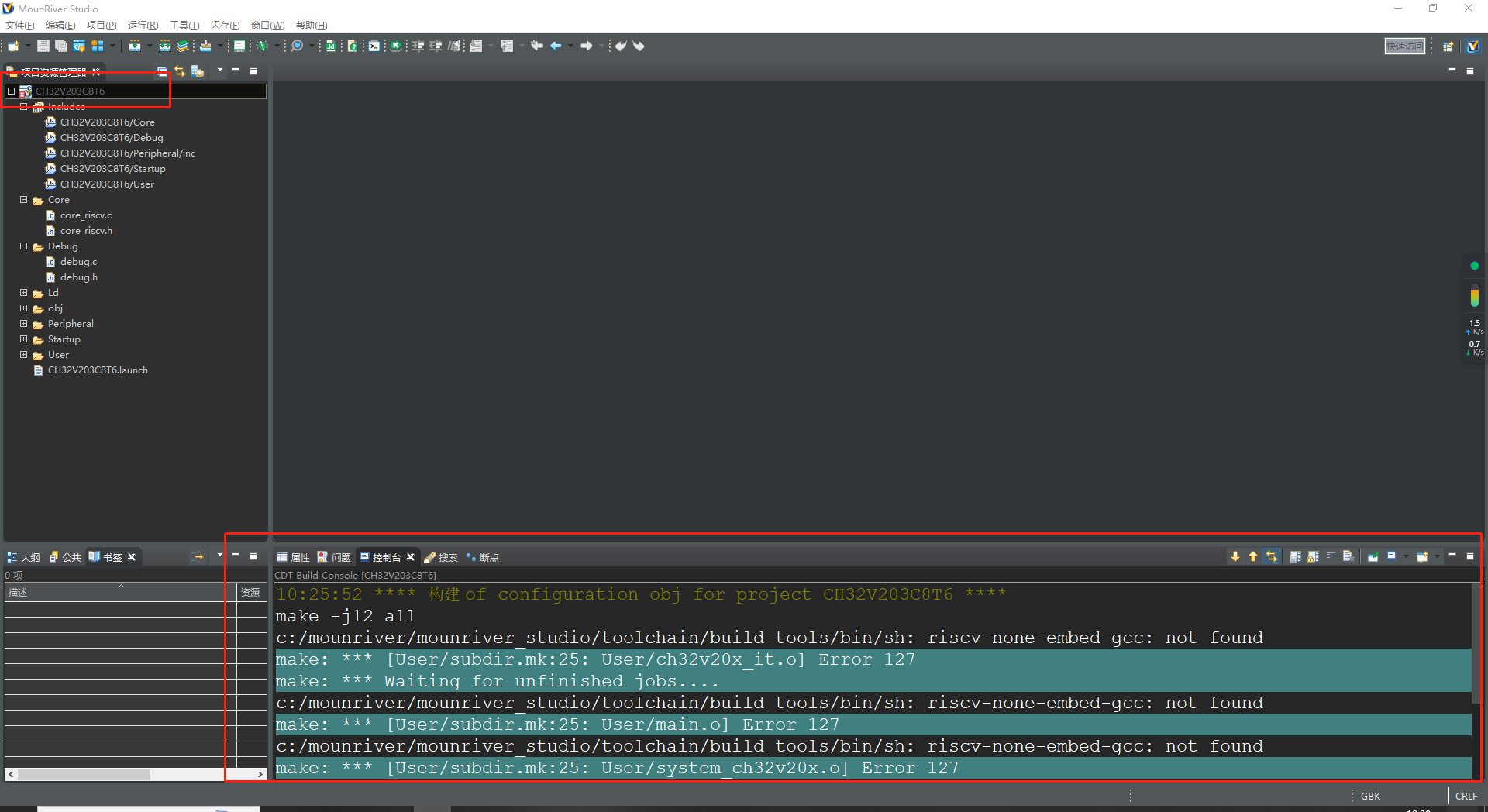Collapse the Includes tree node
The image size is (1488, 812).
point(23,106)
